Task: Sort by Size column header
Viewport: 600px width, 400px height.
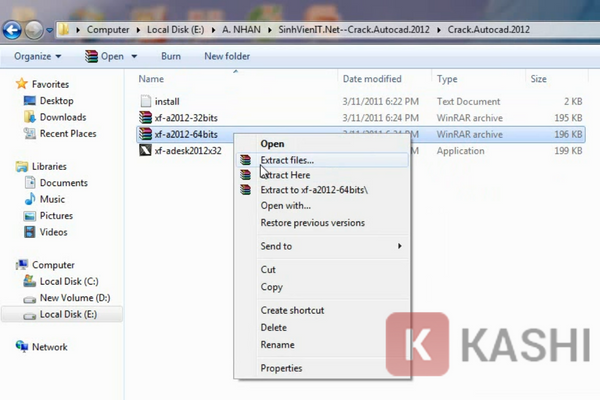Action: click(538, 79)
